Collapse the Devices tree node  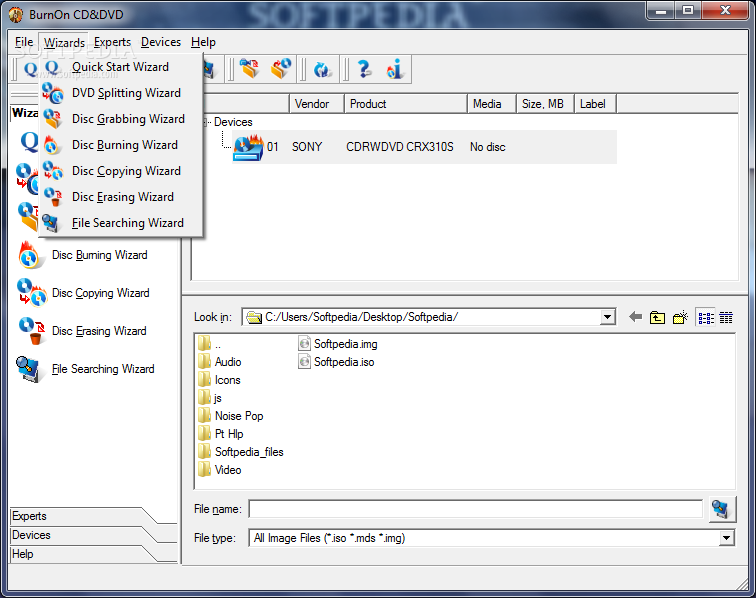coord(205,122)
